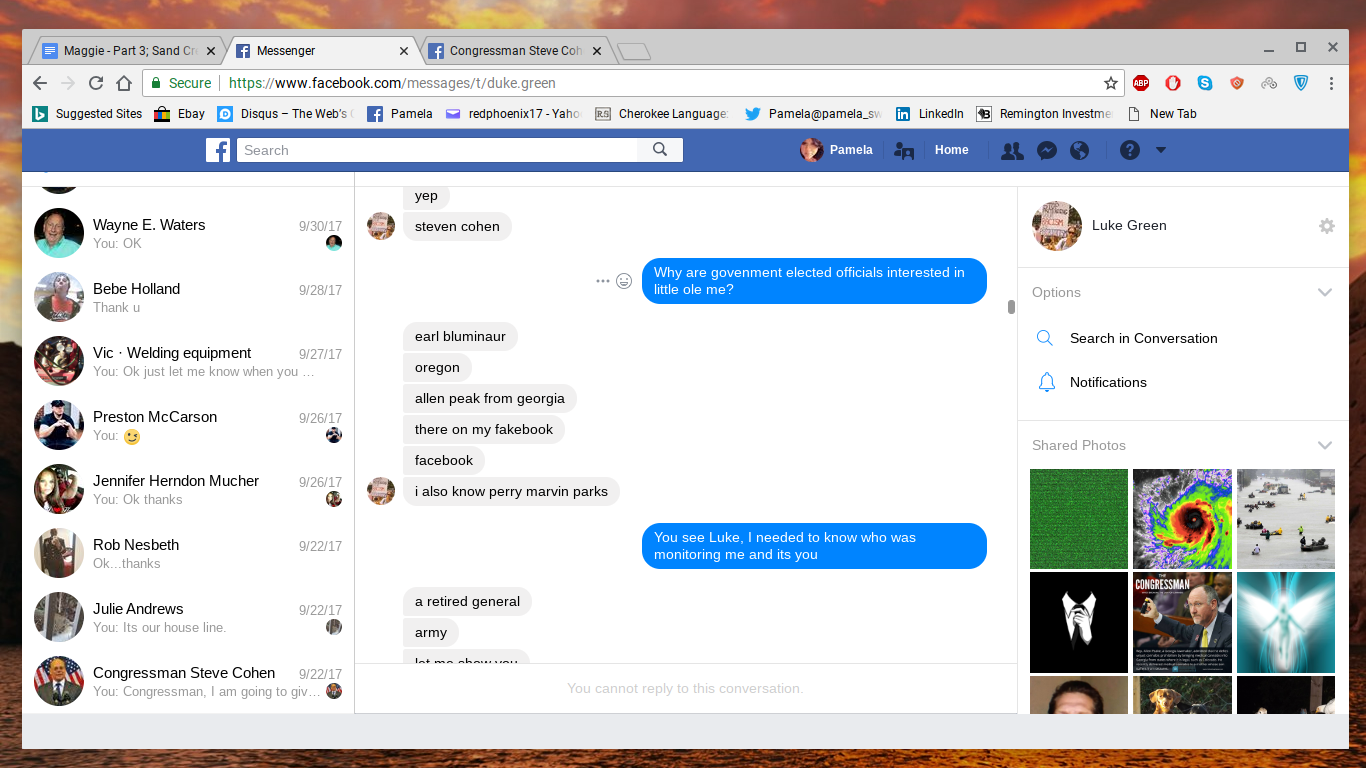Open a new browser tab

(x=634, y=51)
